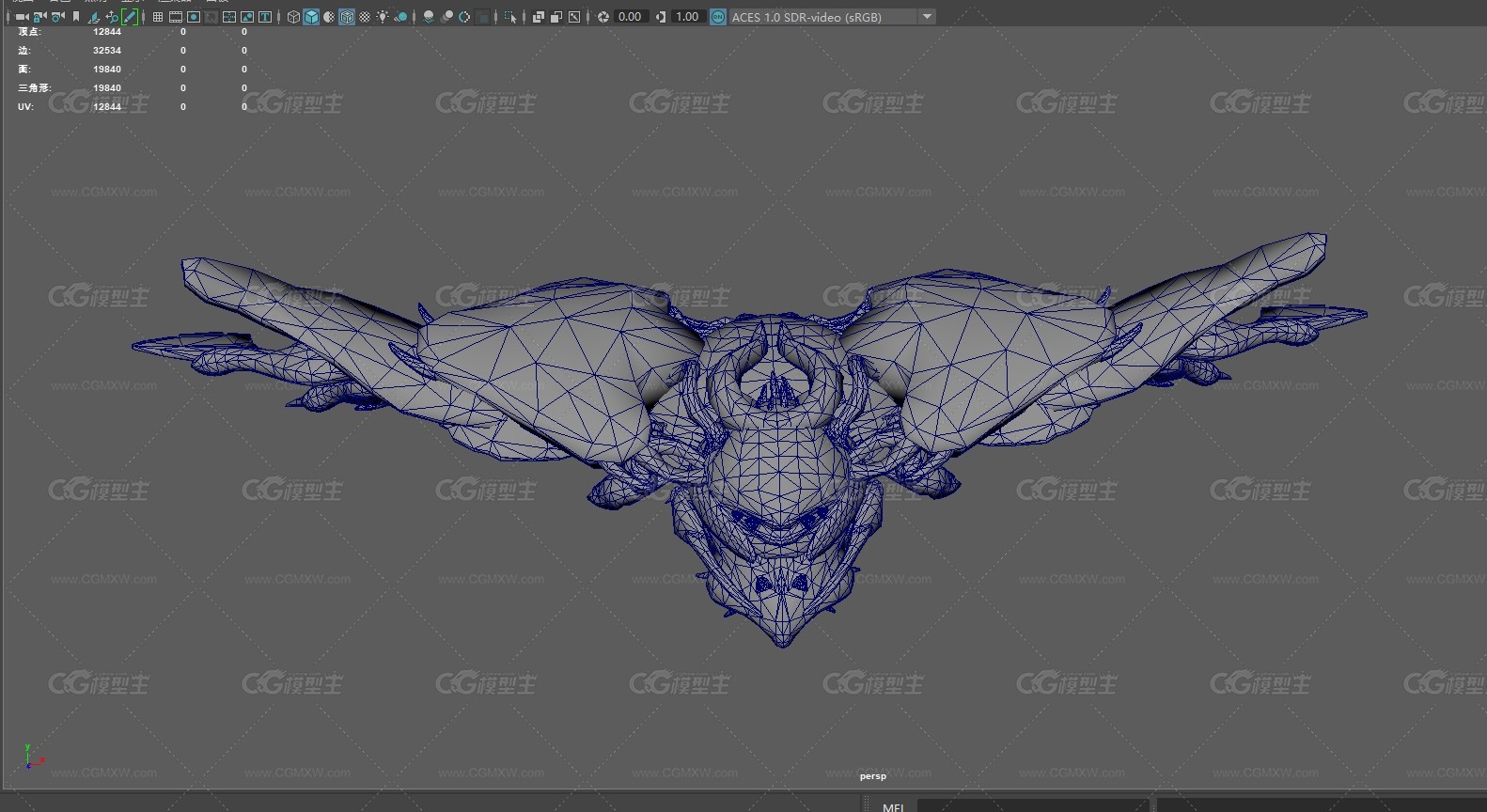Toggle the Film Gate icon
This screenshot has width=1487, height=812.
(176, 17)
